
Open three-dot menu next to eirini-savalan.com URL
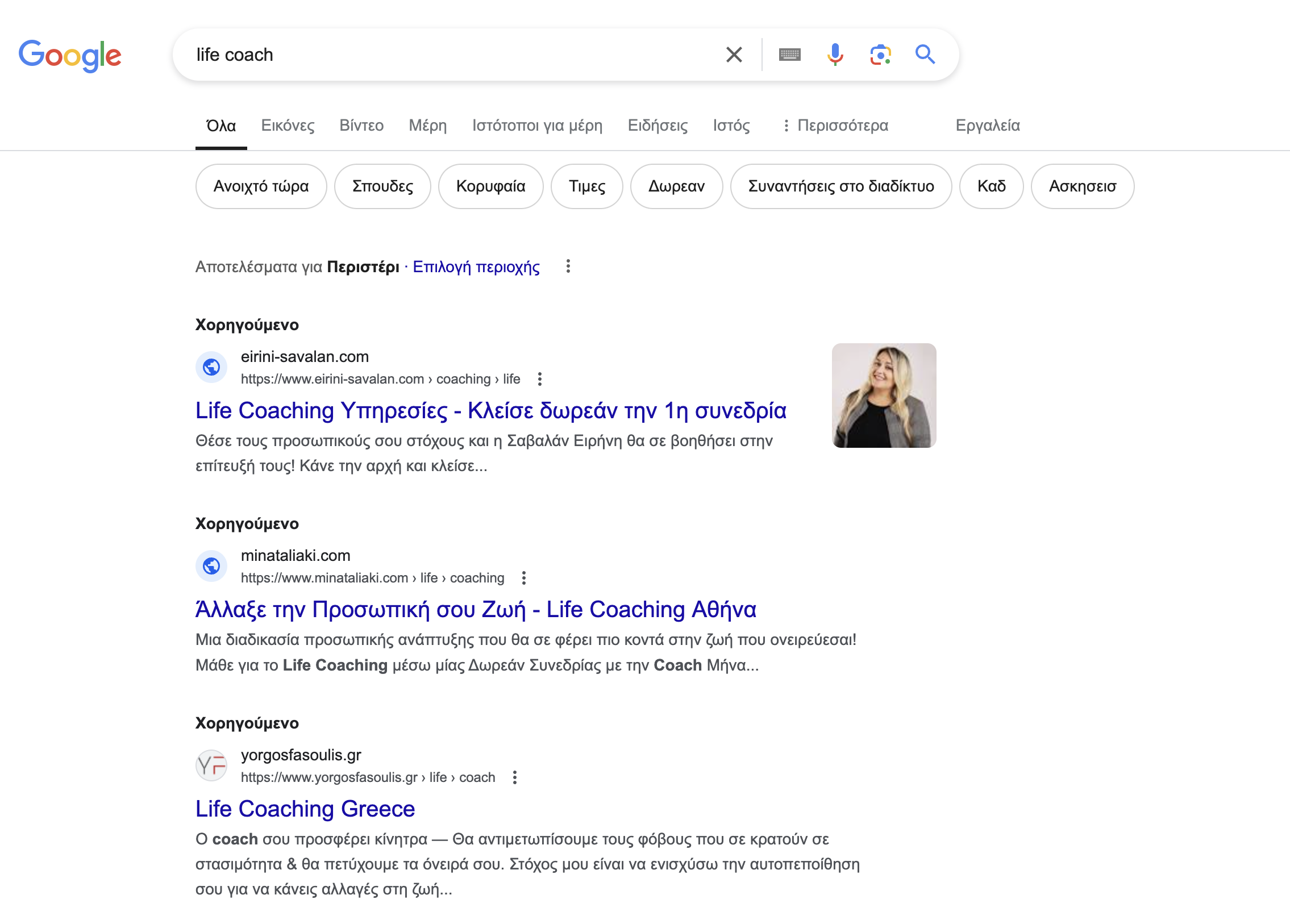point(539,378)
